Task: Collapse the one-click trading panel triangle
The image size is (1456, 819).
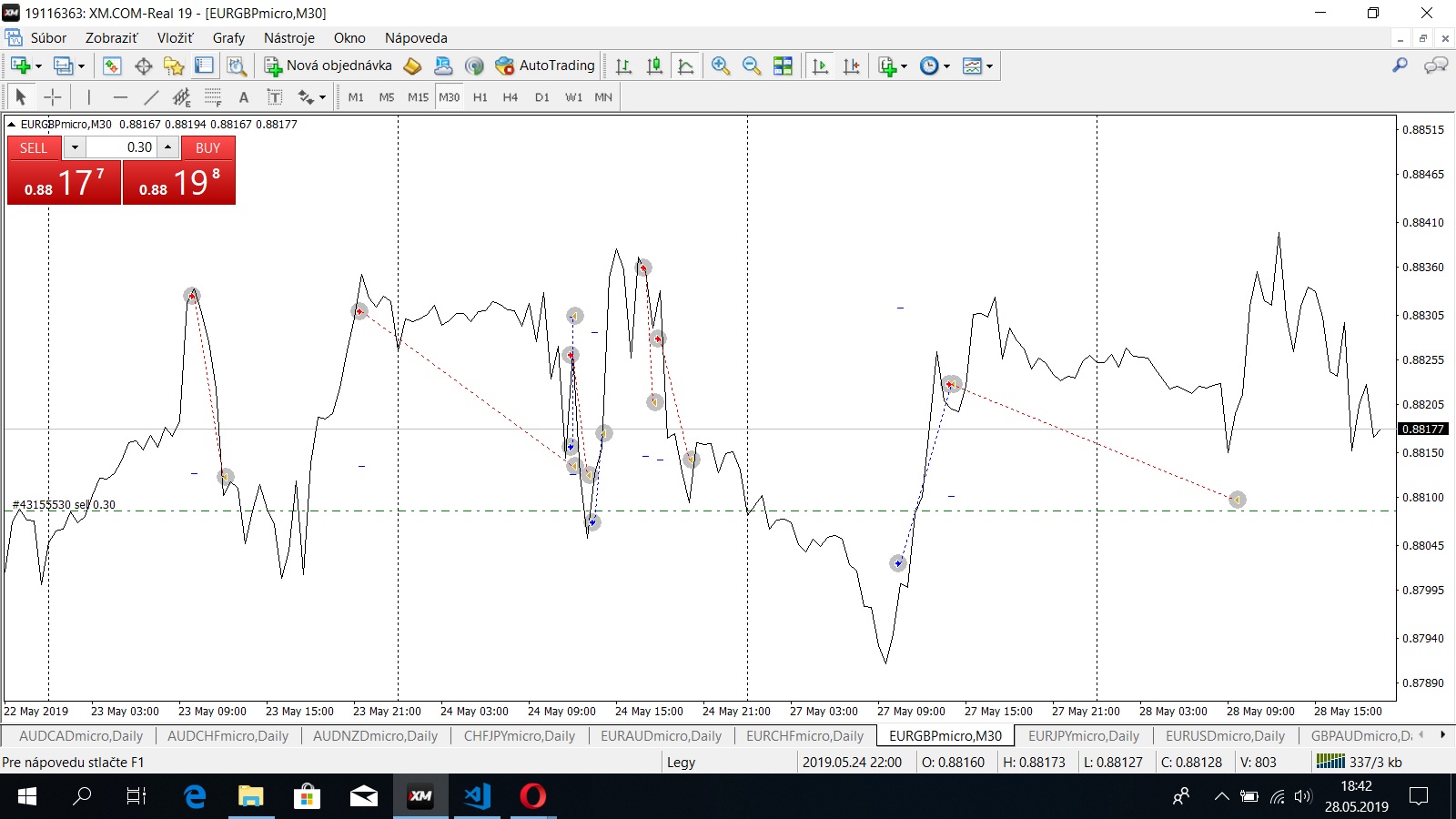Action: [x=12, y=125]
